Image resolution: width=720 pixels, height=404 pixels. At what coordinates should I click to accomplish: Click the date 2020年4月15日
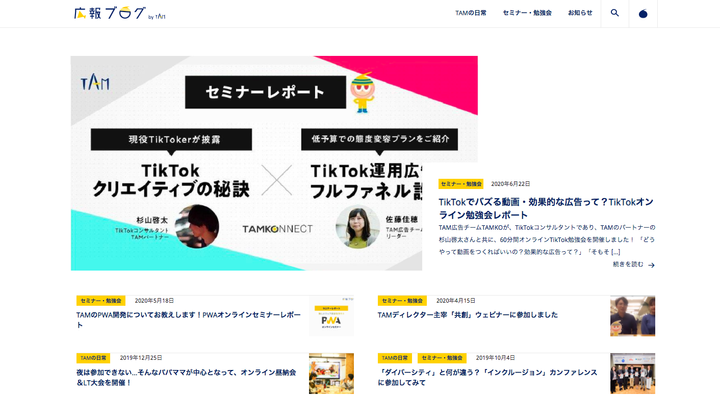pyautogui.click(x=456, y=301)
